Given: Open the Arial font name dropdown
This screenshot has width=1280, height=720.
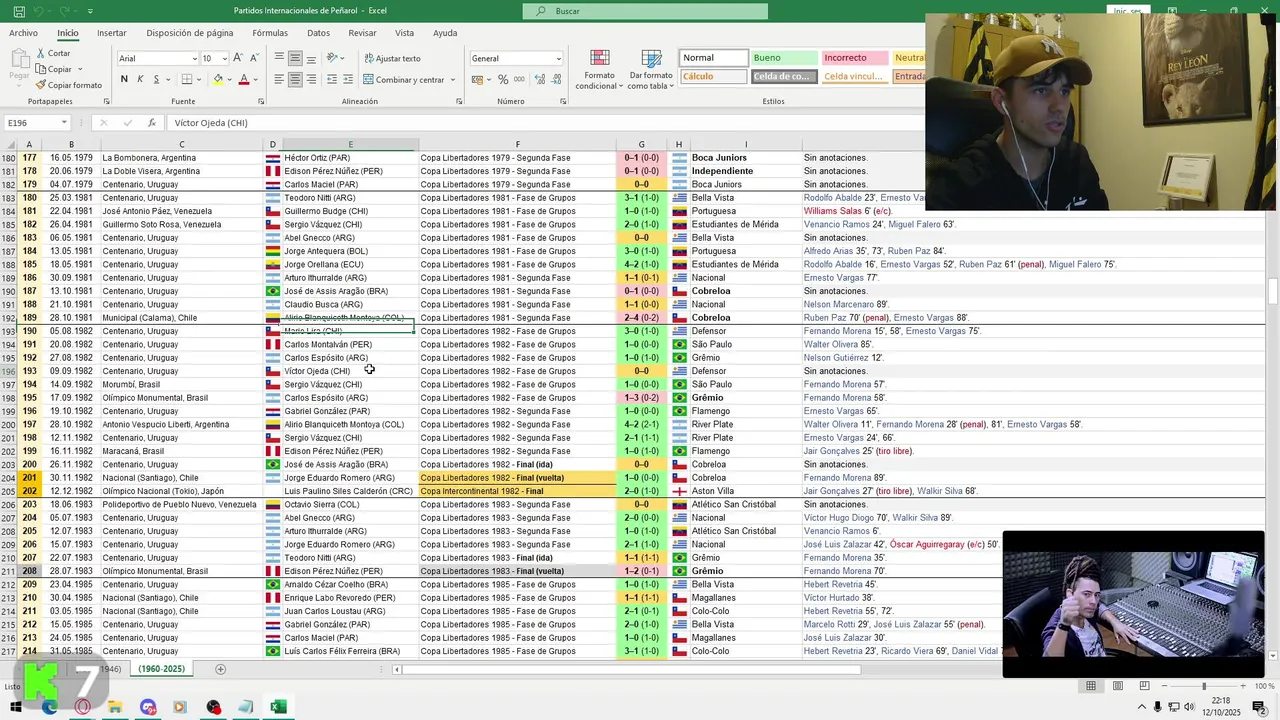Looking at the screenshot, I should [x=194, y=58].
